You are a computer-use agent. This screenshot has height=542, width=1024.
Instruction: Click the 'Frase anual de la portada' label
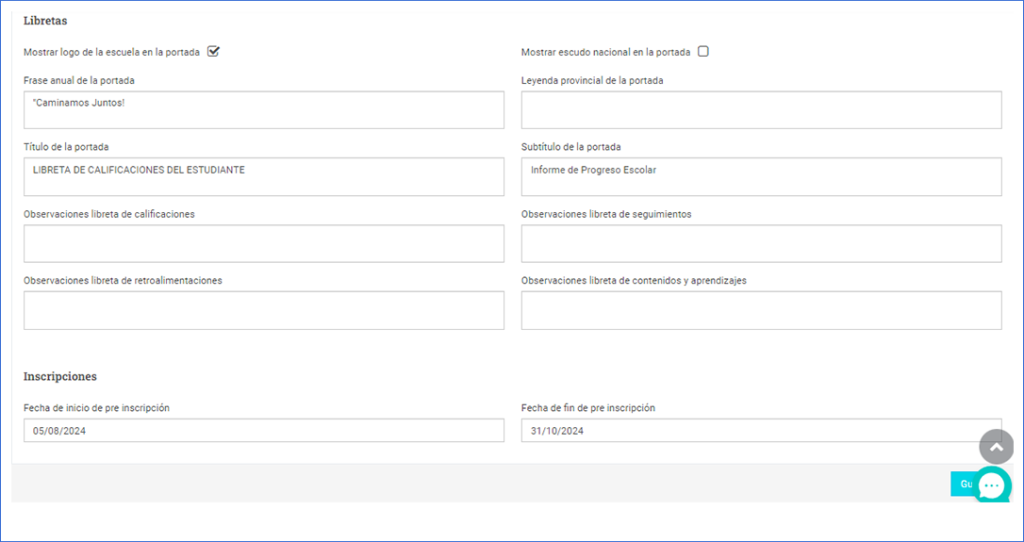point(79,80)
